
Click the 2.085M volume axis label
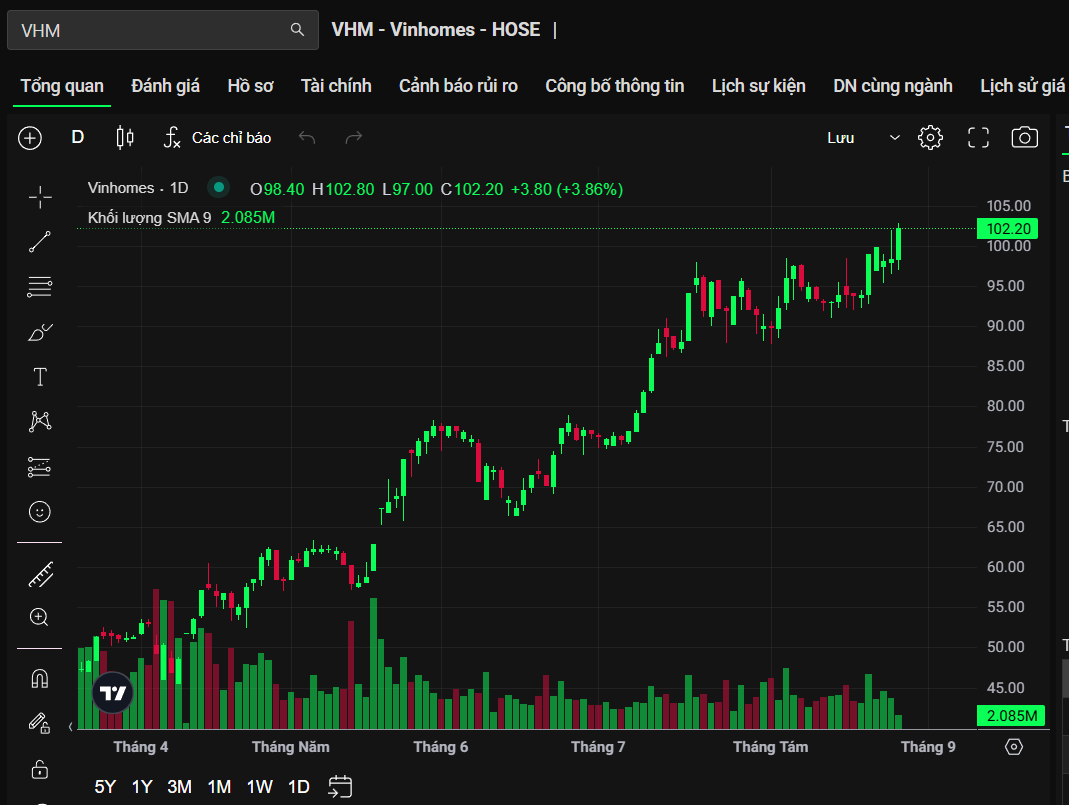click(1012, 716)
